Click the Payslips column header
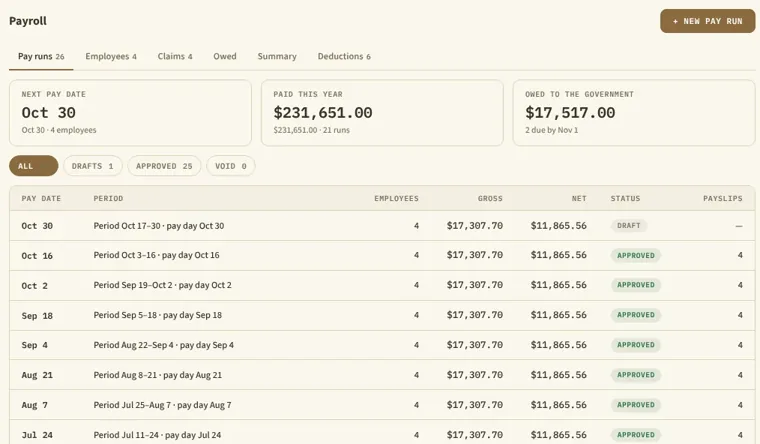This screenshot has width=760, height=444. [723, 198]
